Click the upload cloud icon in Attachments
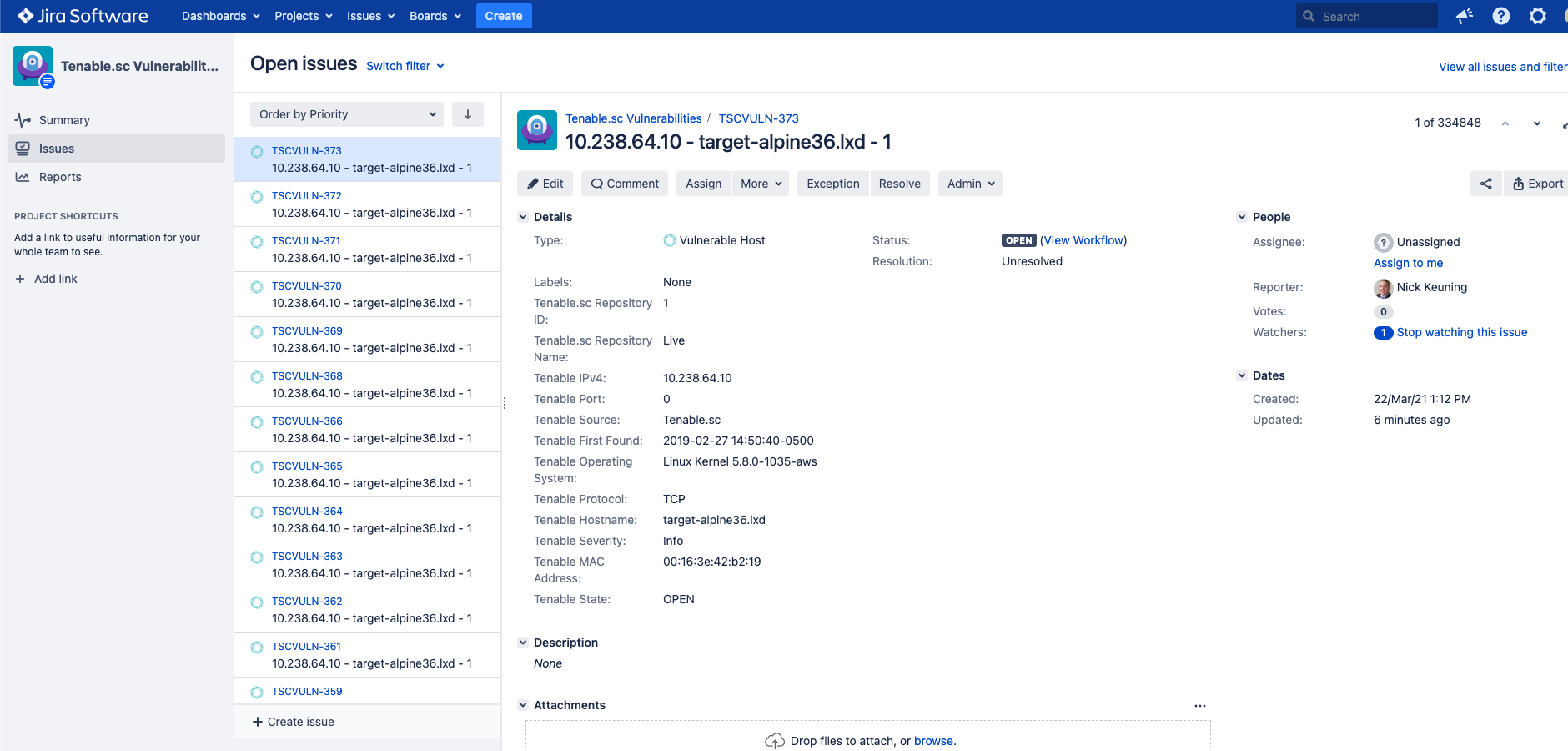The height and width of the screenshot is (751, 1568). click(x=775, y=741)
